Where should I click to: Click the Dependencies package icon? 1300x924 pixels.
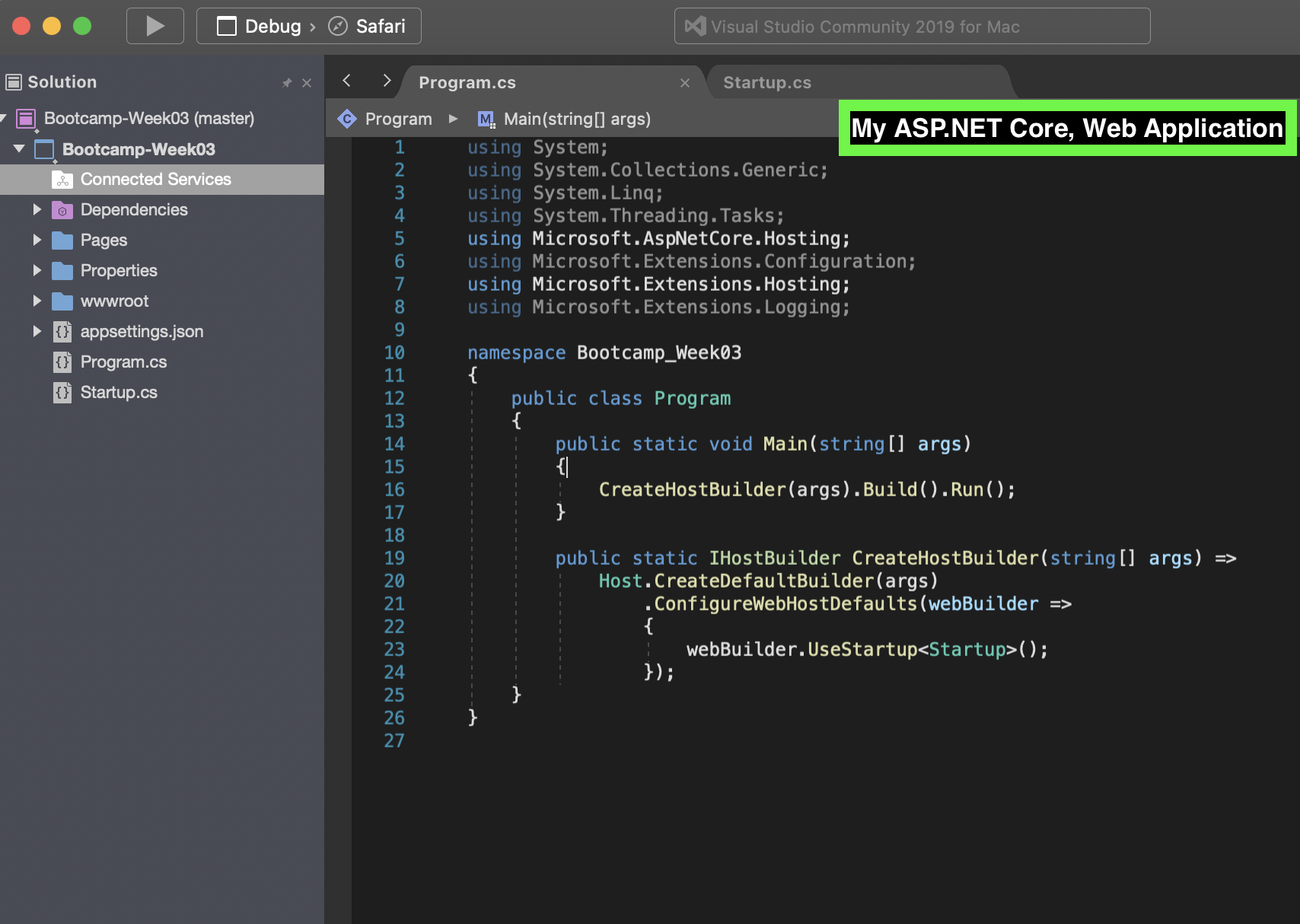point(62,209)
